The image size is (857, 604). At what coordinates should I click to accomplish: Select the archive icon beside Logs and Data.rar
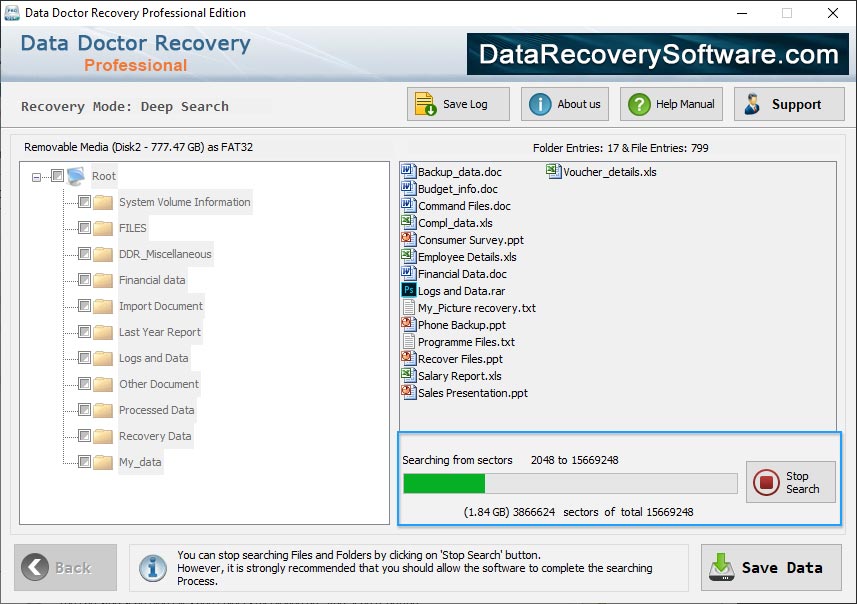coord(408,290)
